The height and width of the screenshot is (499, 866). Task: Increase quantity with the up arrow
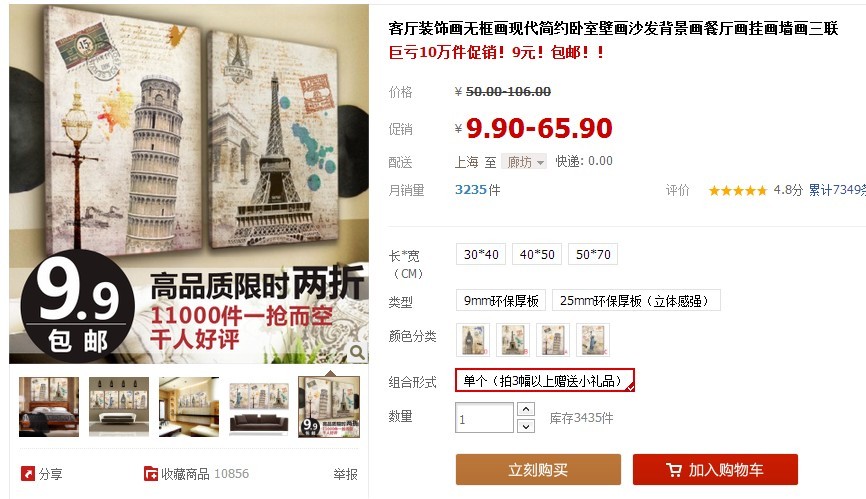click(x=526, y=409)
